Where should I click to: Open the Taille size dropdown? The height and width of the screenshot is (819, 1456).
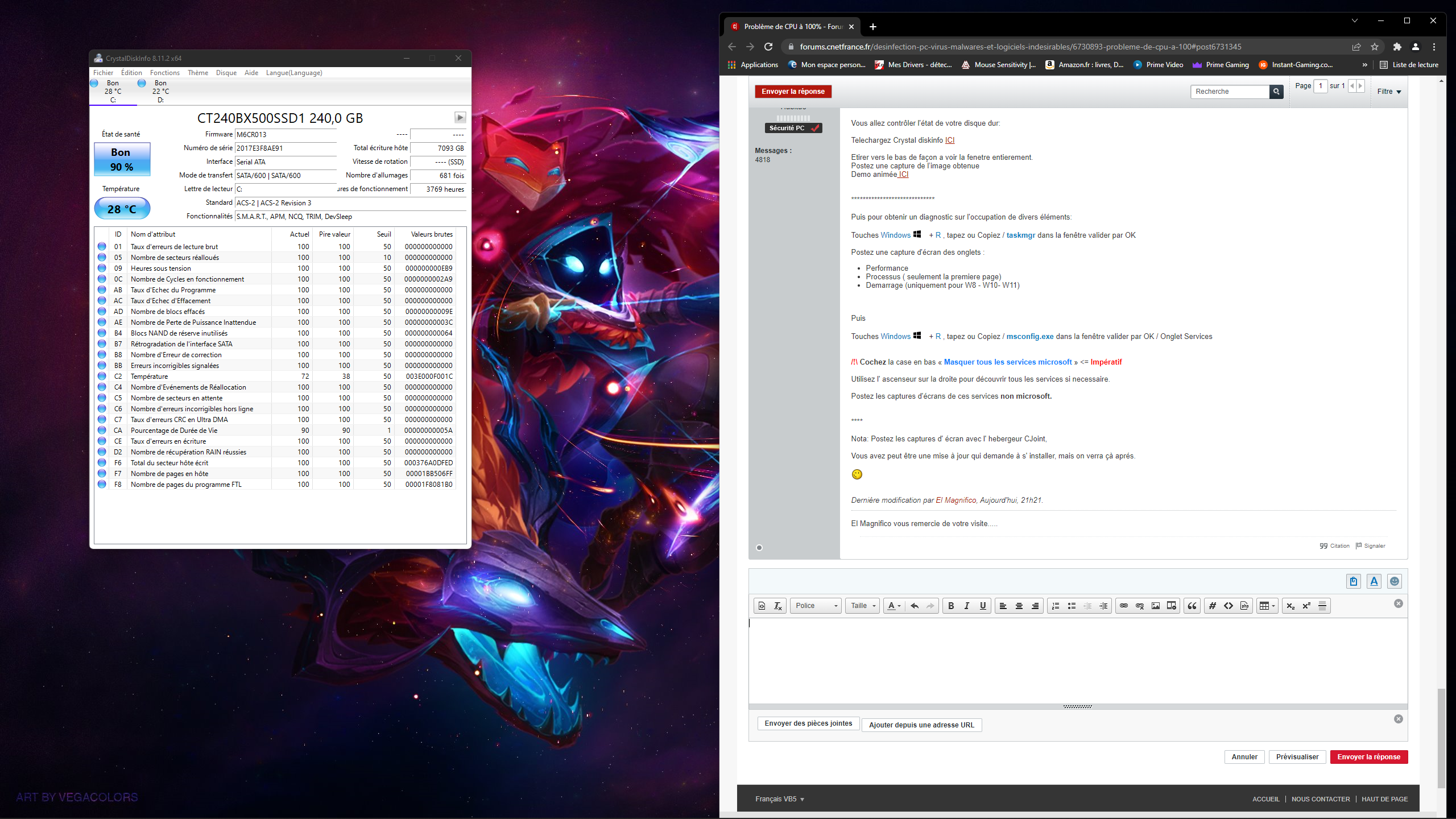(x=863, y=606)
